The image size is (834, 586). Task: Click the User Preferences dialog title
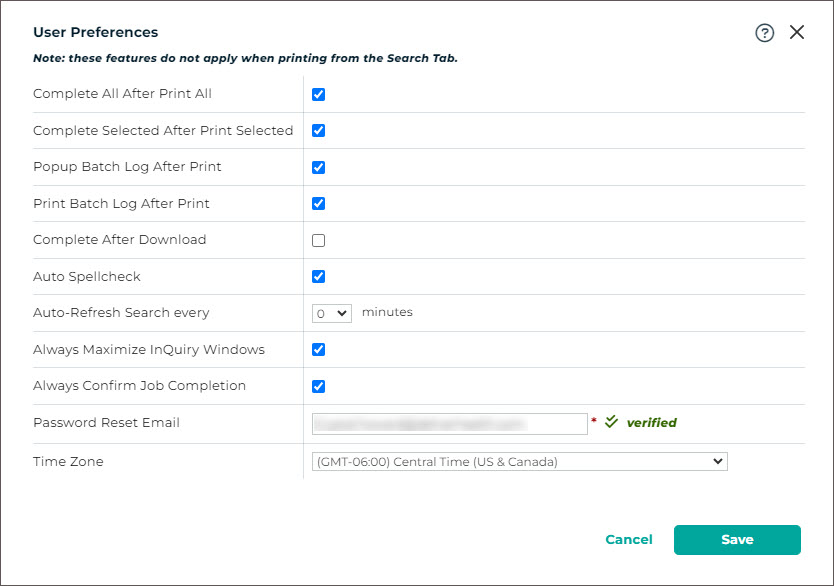coord(96,33)
